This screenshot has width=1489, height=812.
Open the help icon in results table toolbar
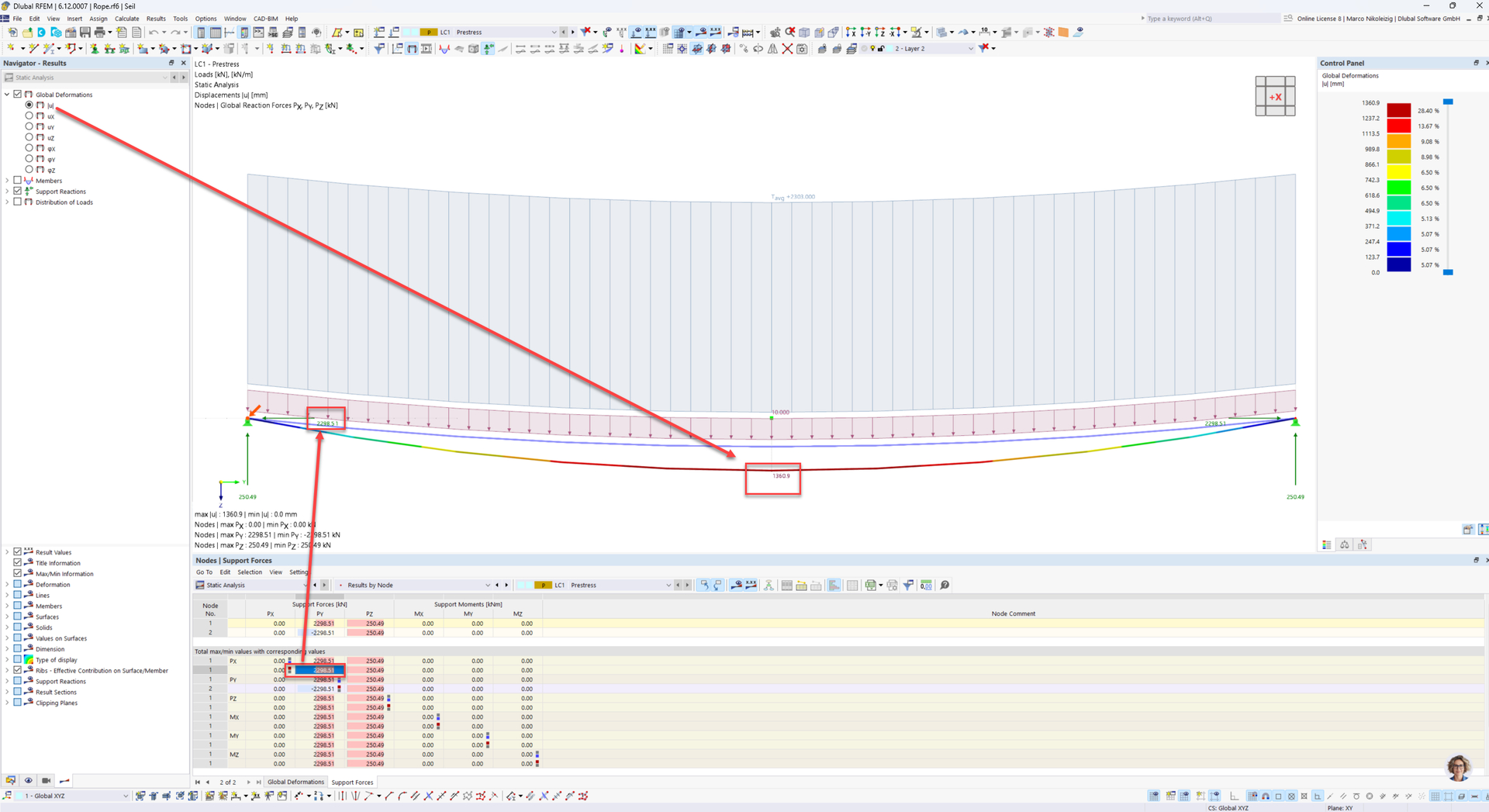[x=945, y=586]
